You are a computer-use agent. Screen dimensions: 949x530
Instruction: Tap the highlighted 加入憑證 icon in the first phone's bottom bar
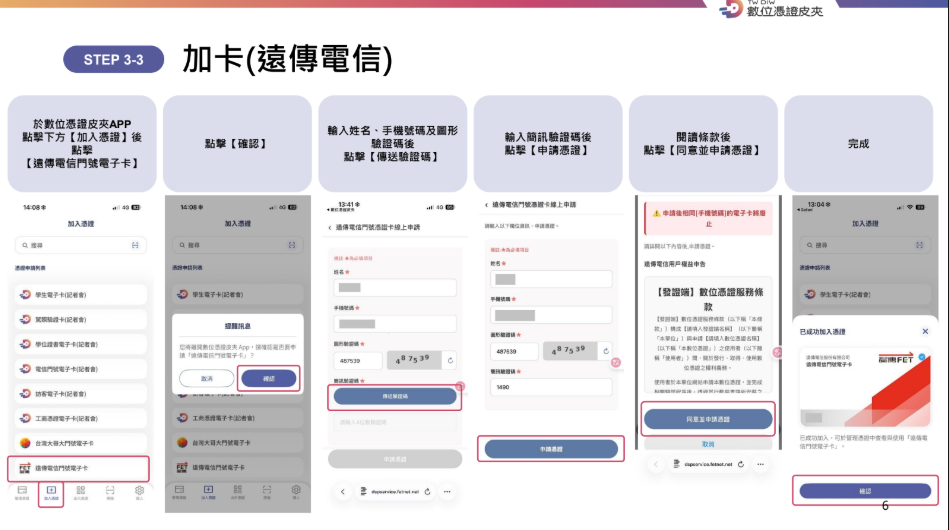coord(51,492)
